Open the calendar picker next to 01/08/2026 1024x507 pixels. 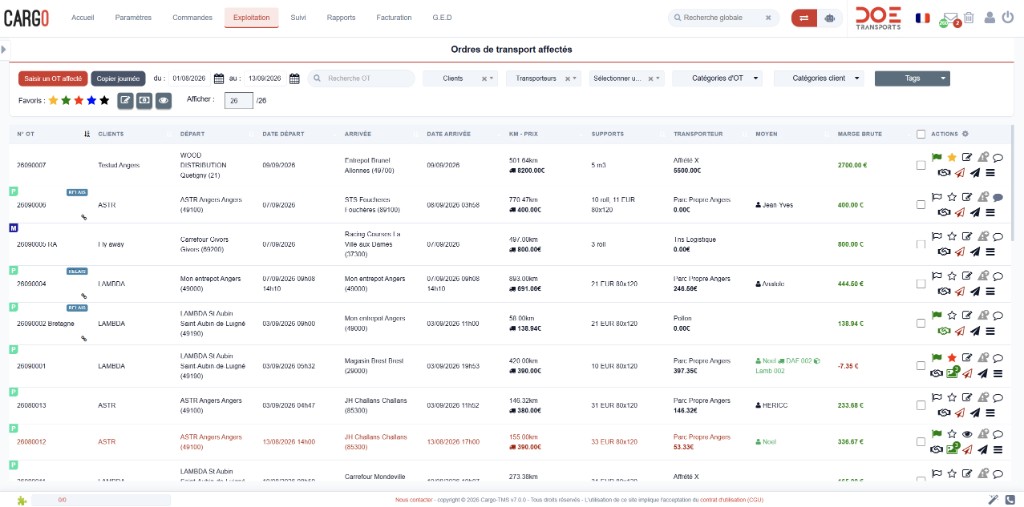(x=219, y=78)
